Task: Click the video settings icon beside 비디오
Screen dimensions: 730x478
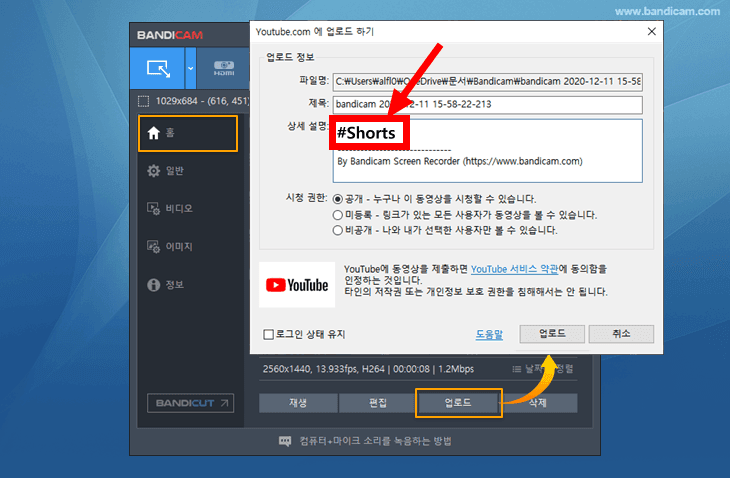Action: click(x=154, y=209)
